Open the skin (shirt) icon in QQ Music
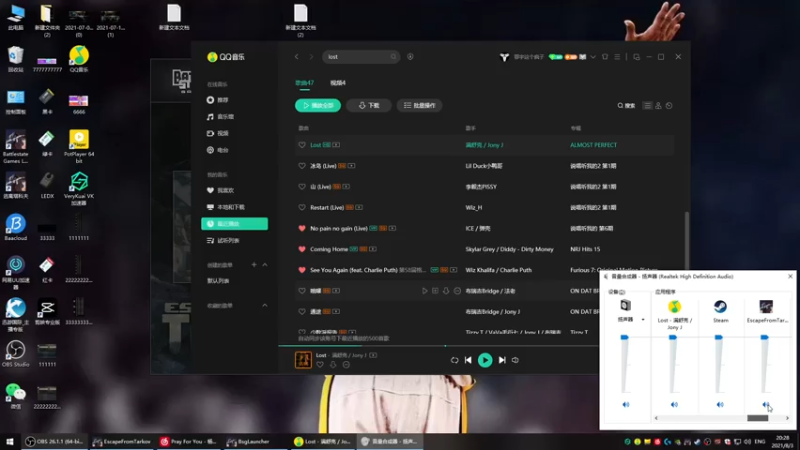 point(605,57)
